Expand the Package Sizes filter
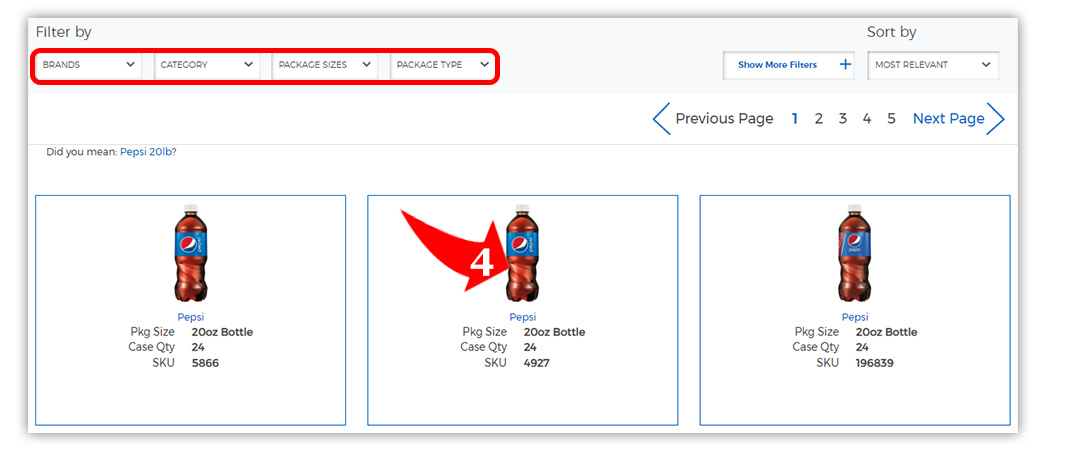The width and height of the screenshot is (1080, 450). [324, 65]
